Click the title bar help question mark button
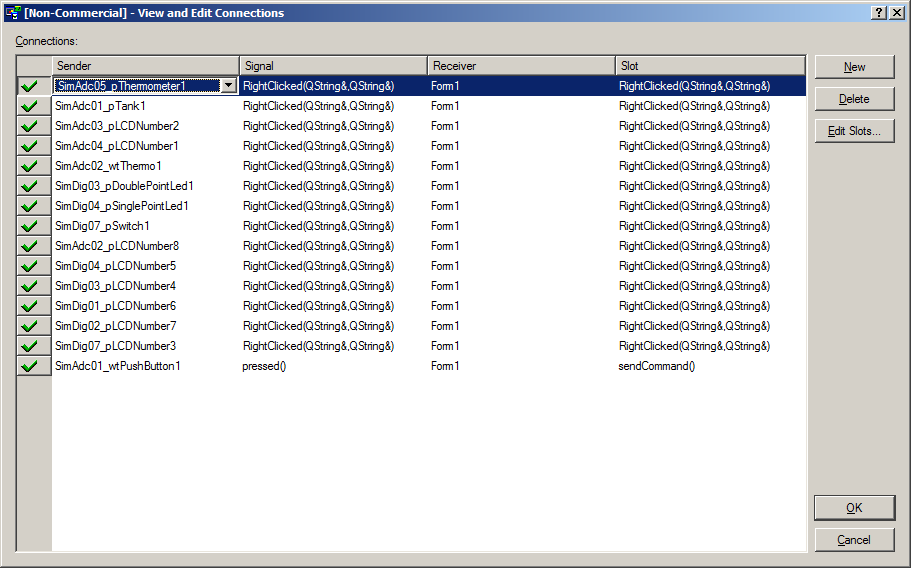The height and width of the screenshot is (568, 911). pos(878,12)
